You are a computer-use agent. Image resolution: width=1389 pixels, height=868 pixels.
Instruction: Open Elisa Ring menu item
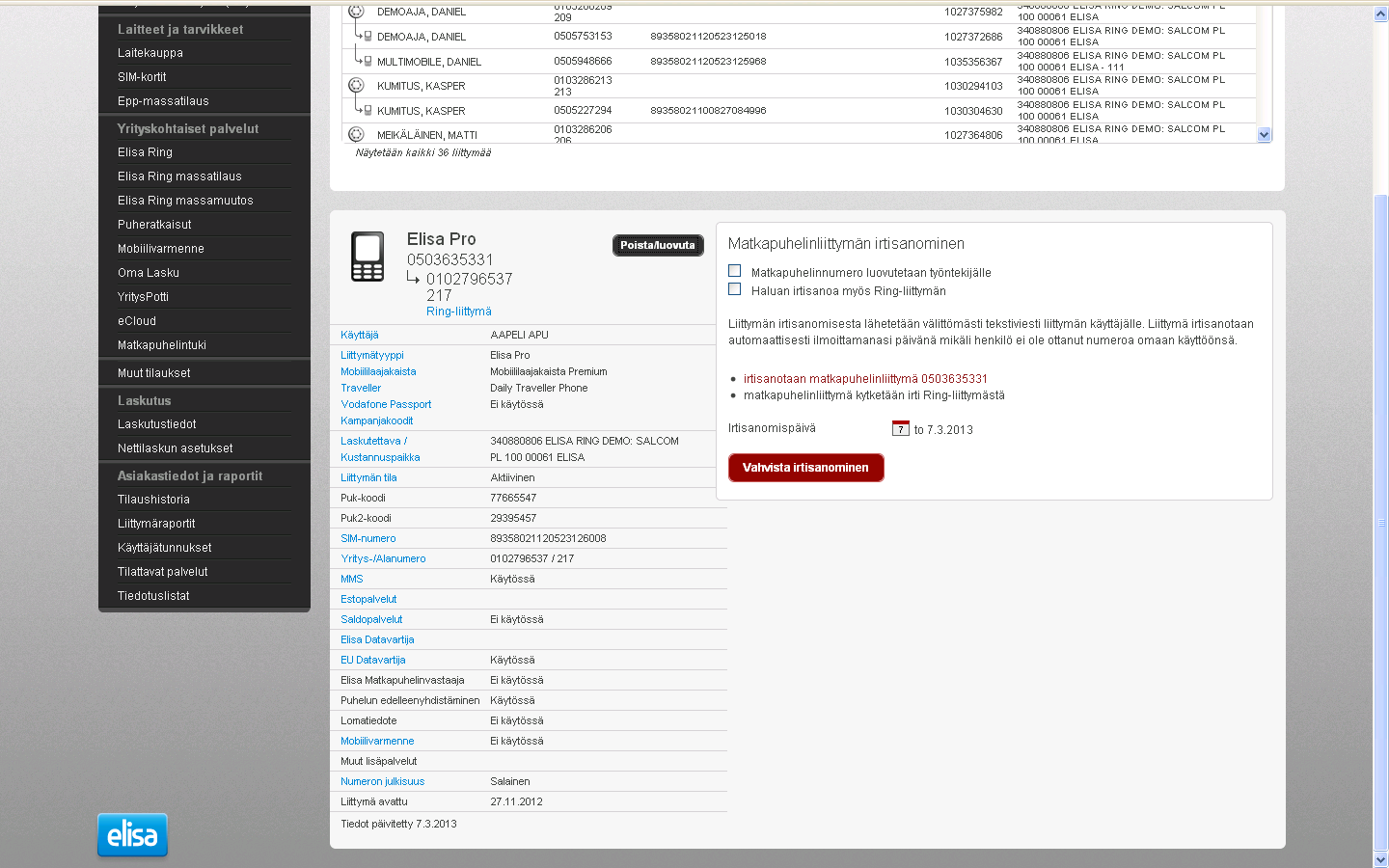pyautogui.click(x=145, y=152)
